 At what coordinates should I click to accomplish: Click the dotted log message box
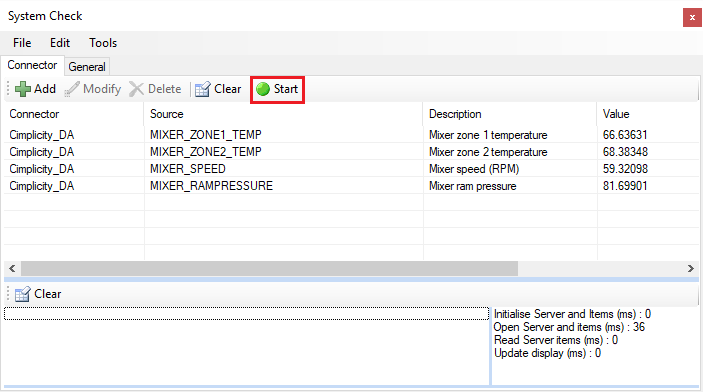pos(246,314)
